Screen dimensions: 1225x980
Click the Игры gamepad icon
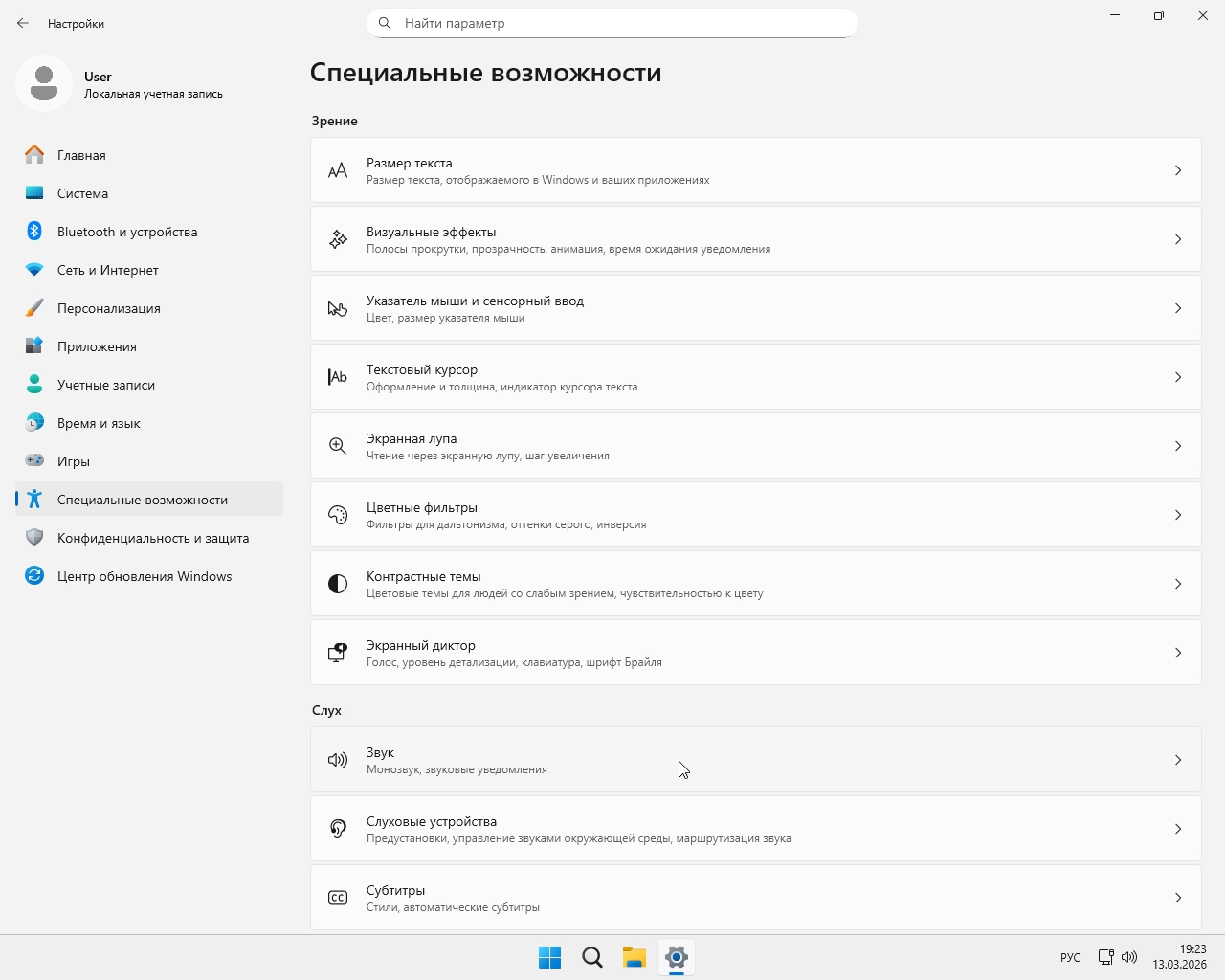(34, 461)
